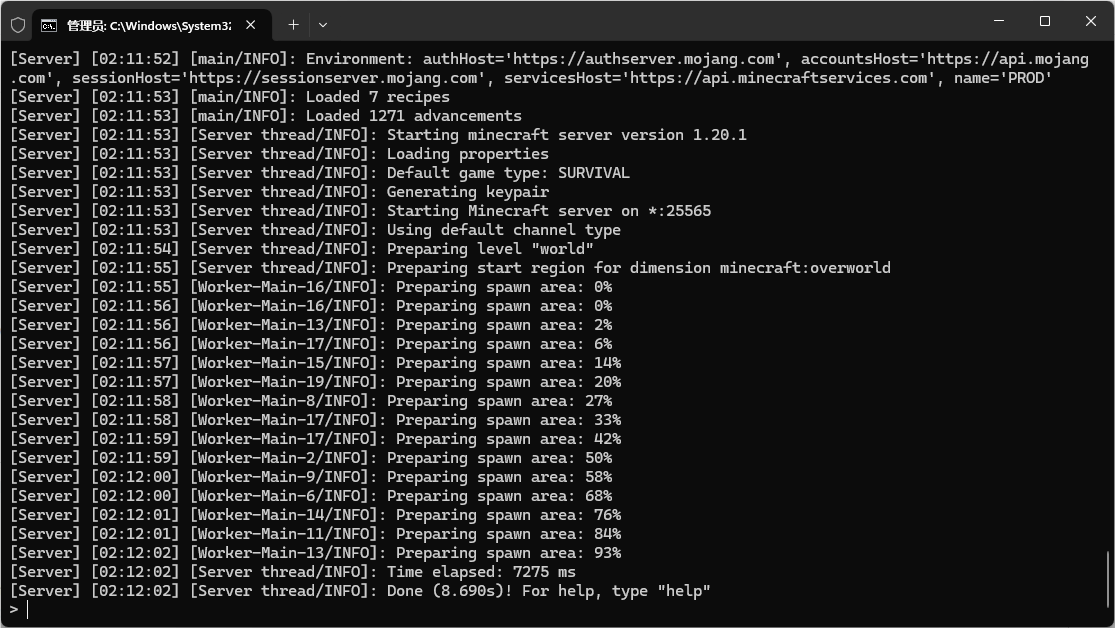This screenshot has height=628, width=1115.
Task: Close the terminal window
Action: tap(1091, 21)
